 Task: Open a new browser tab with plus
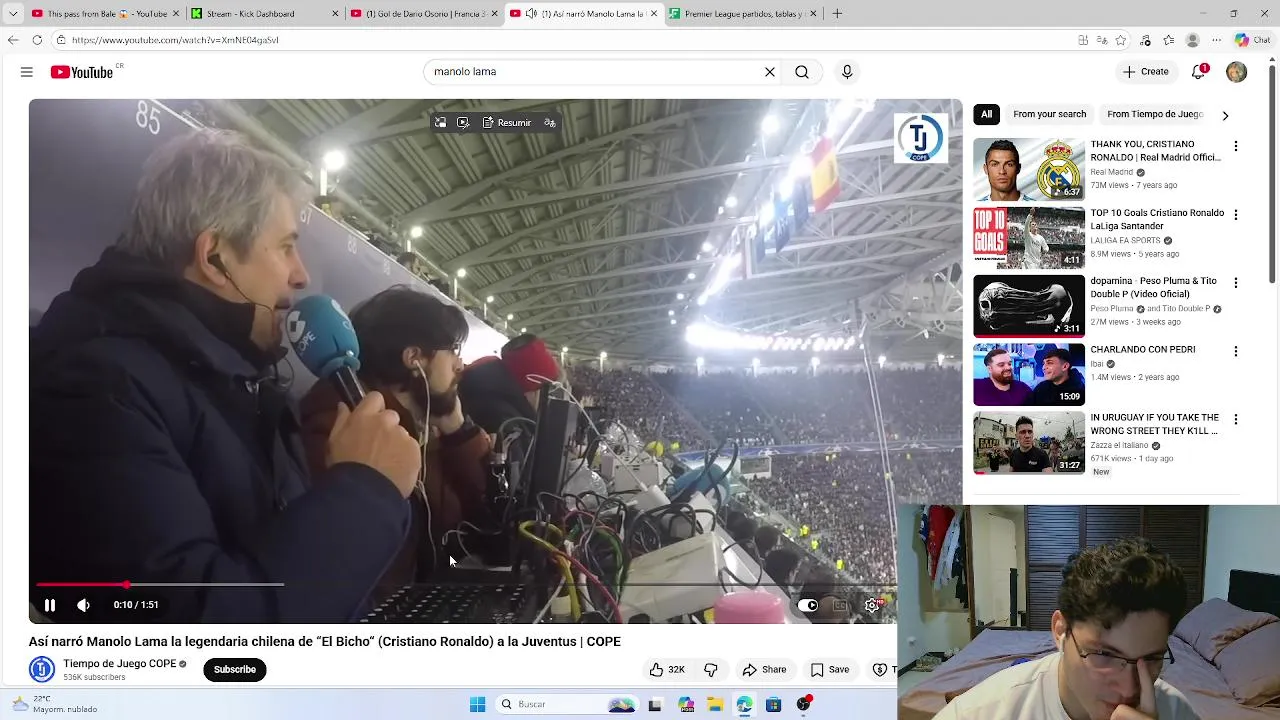coord(837,14)
